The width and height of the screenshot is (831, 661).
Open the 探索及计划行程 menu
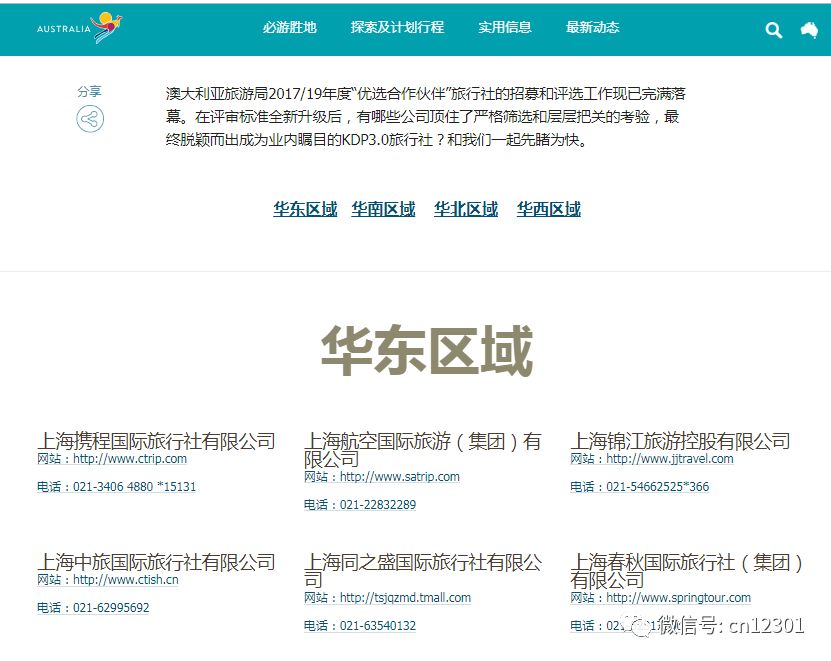[397, 27]
